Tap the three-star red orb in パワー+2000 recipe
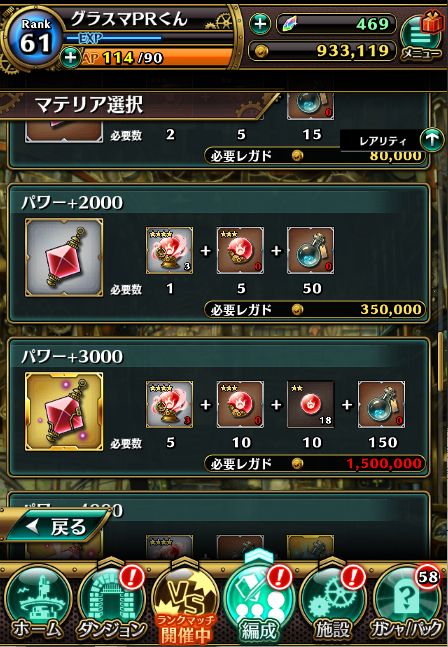 point(240,250)
